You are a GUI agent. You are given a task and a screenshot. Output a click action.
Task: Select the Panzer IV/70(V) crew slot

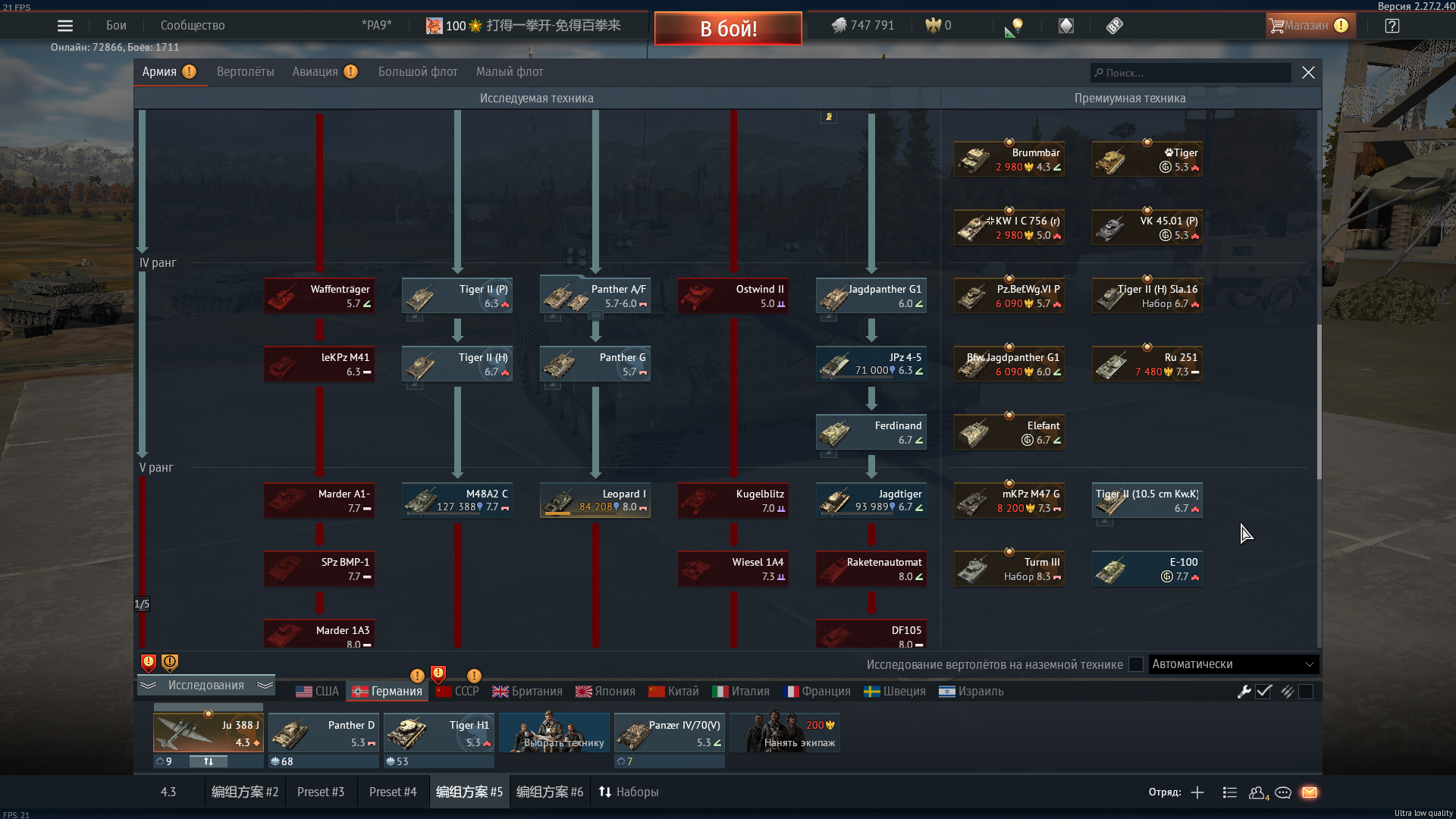670,733
